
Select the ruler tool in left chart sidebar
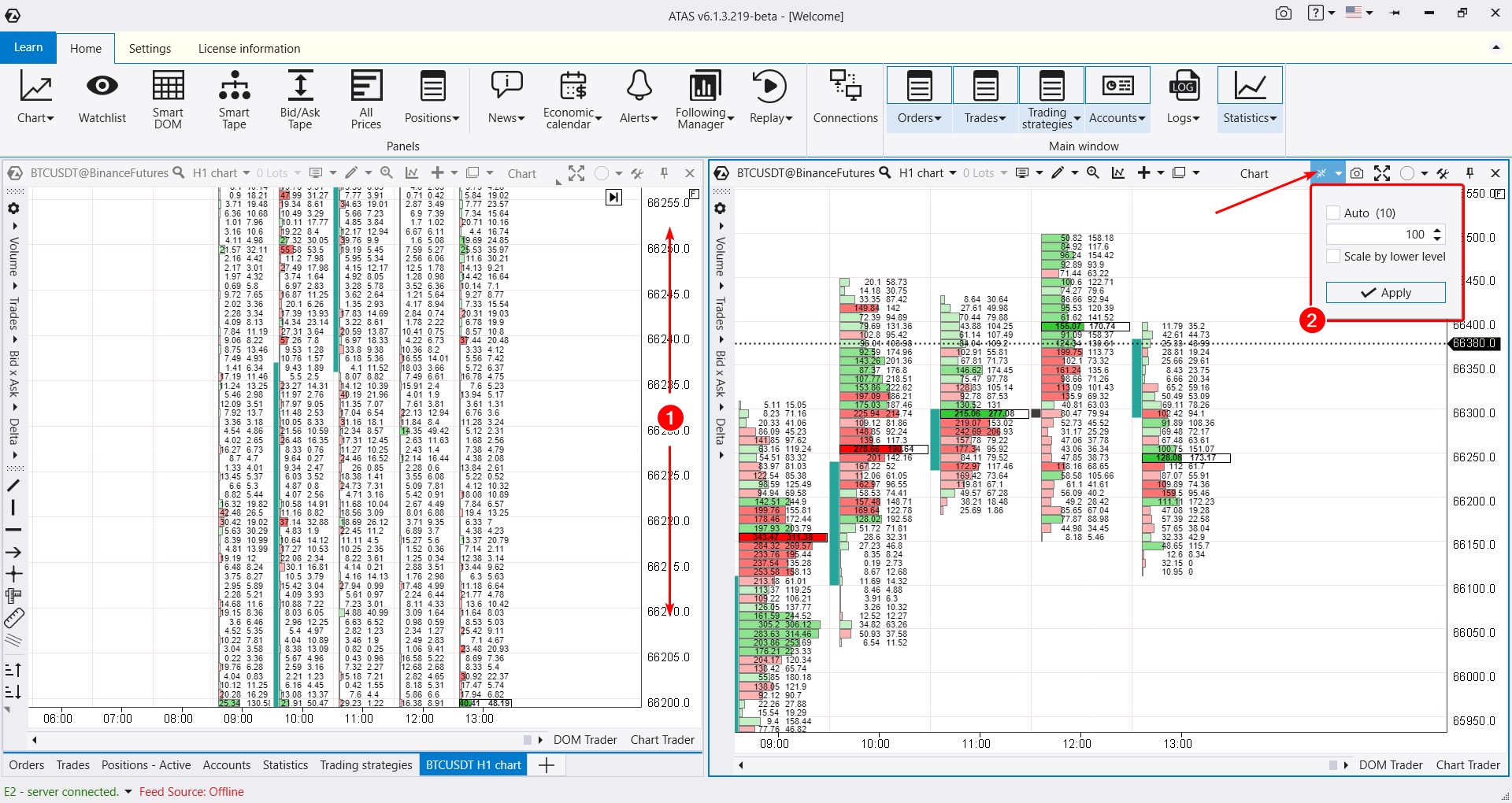click(14, 619)
